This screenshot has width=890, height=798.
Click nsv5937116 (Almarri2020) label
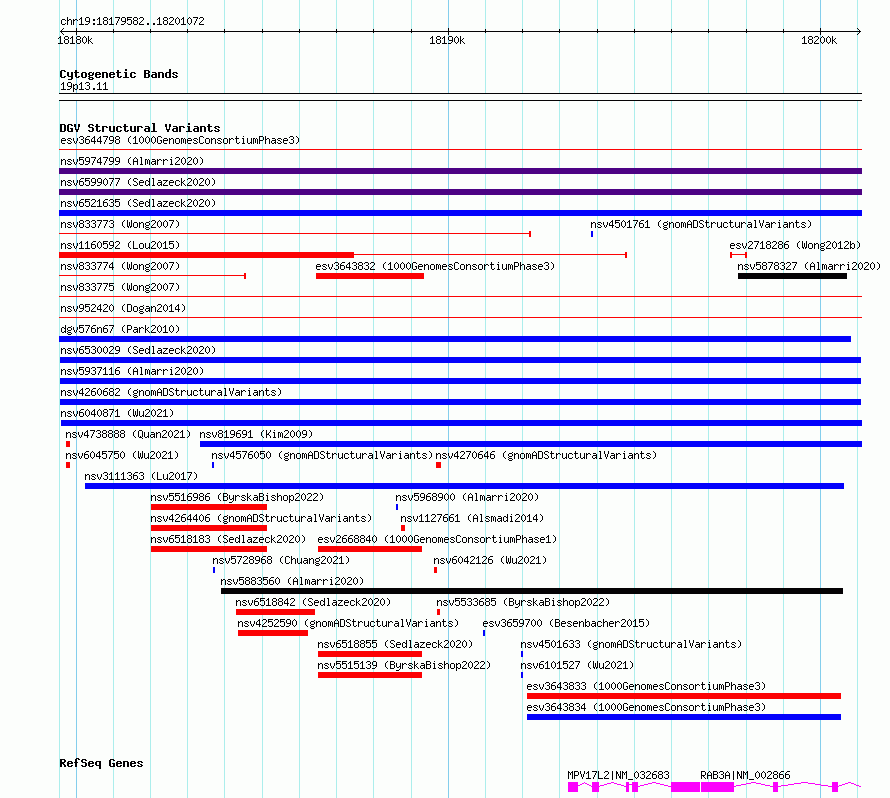tap(132, 371)
